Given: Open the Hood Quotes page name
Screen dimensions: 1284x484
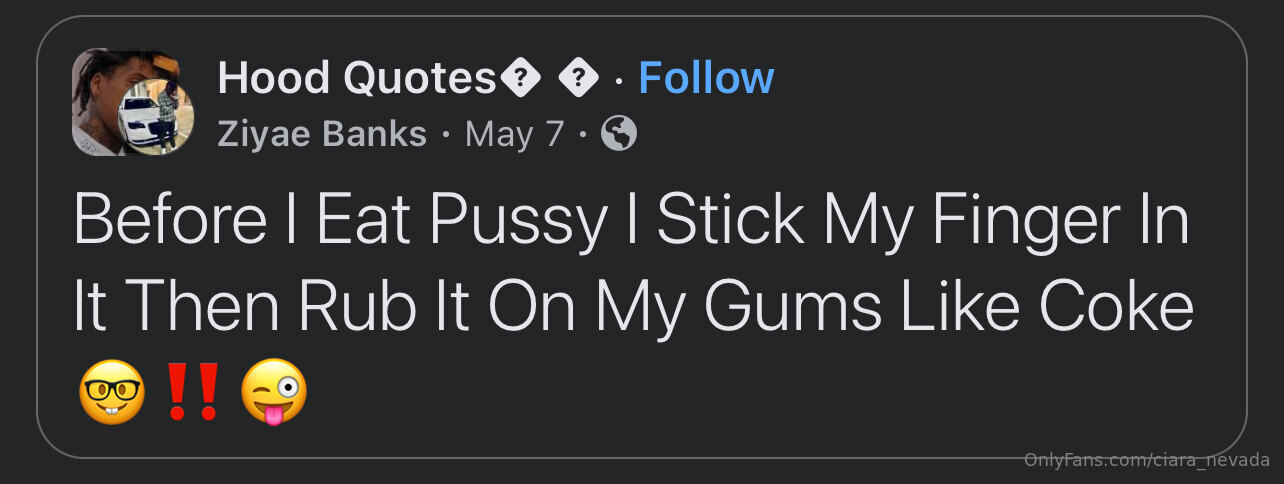Looking at the screenshot, I should pos(356,78).
